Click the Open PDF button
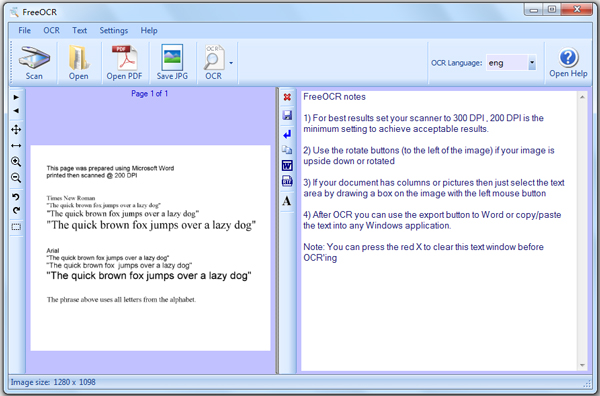This screenshot has height=396, width=600. click(x=124, y=62)
